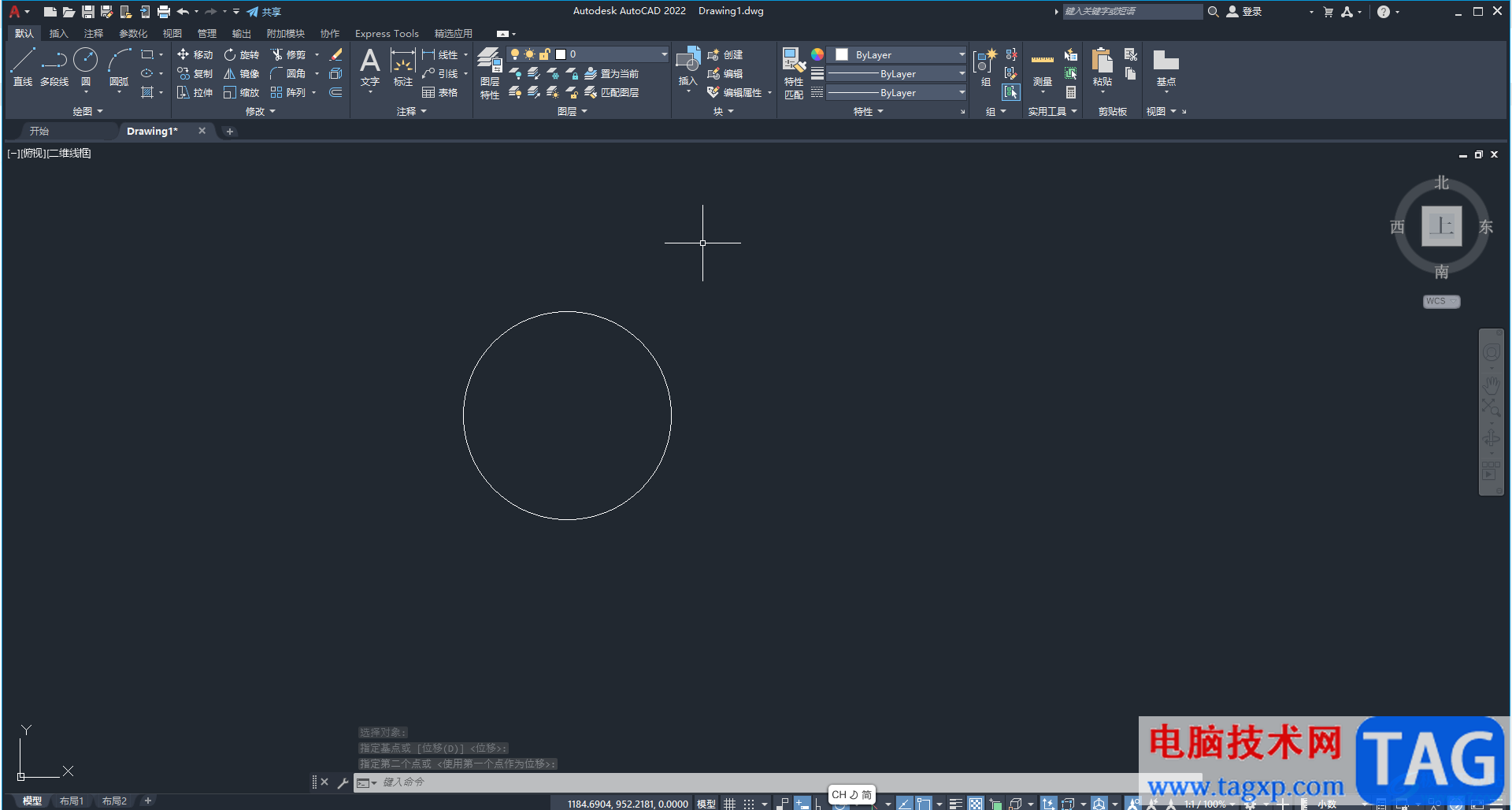Click 编辑属性 (Edit Attributes) button
The image size is (1512, 810).
coord(736,92)
